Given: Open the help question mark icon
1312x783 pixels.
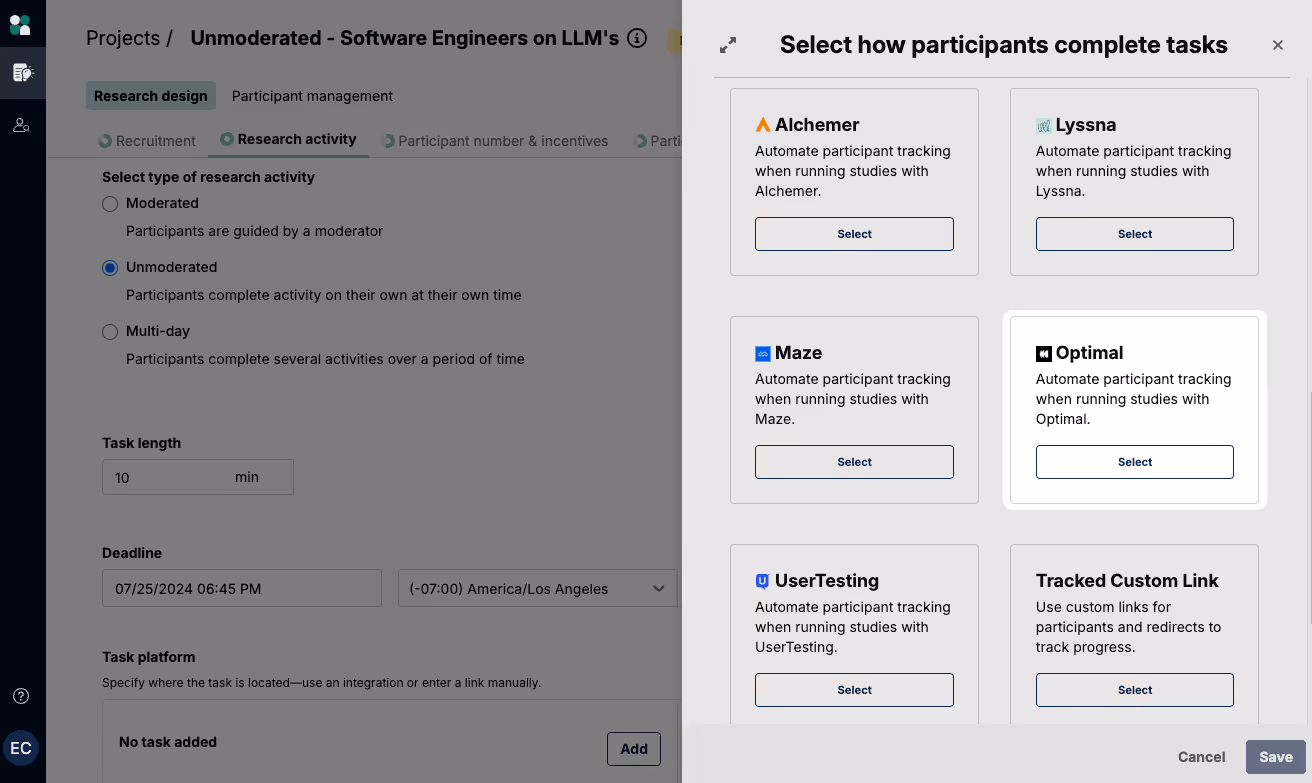Looking at the screenshot, I should pyautogui.click(x=21, y=696).
